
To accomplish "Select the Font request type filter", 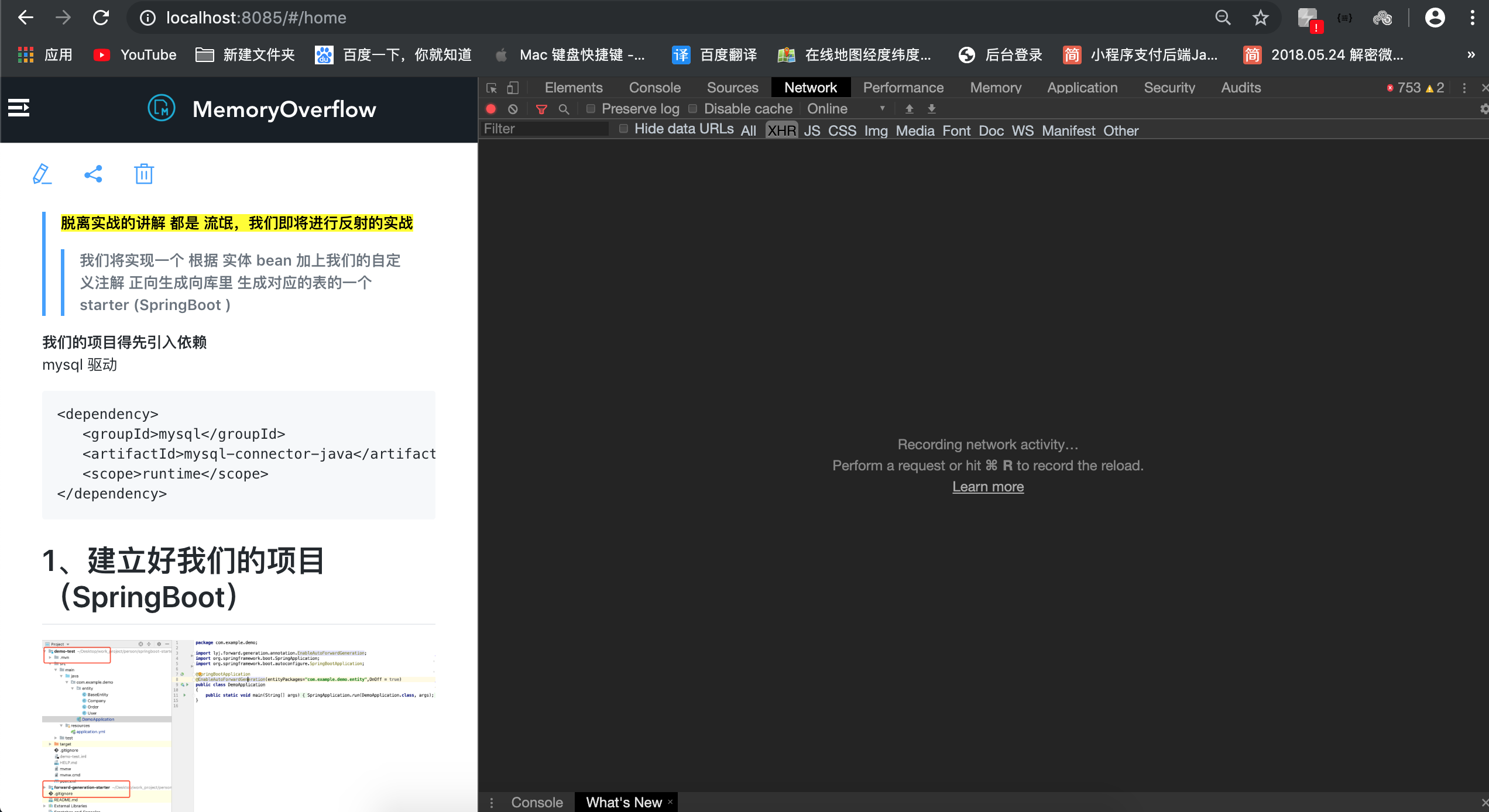I will [956, 130].
